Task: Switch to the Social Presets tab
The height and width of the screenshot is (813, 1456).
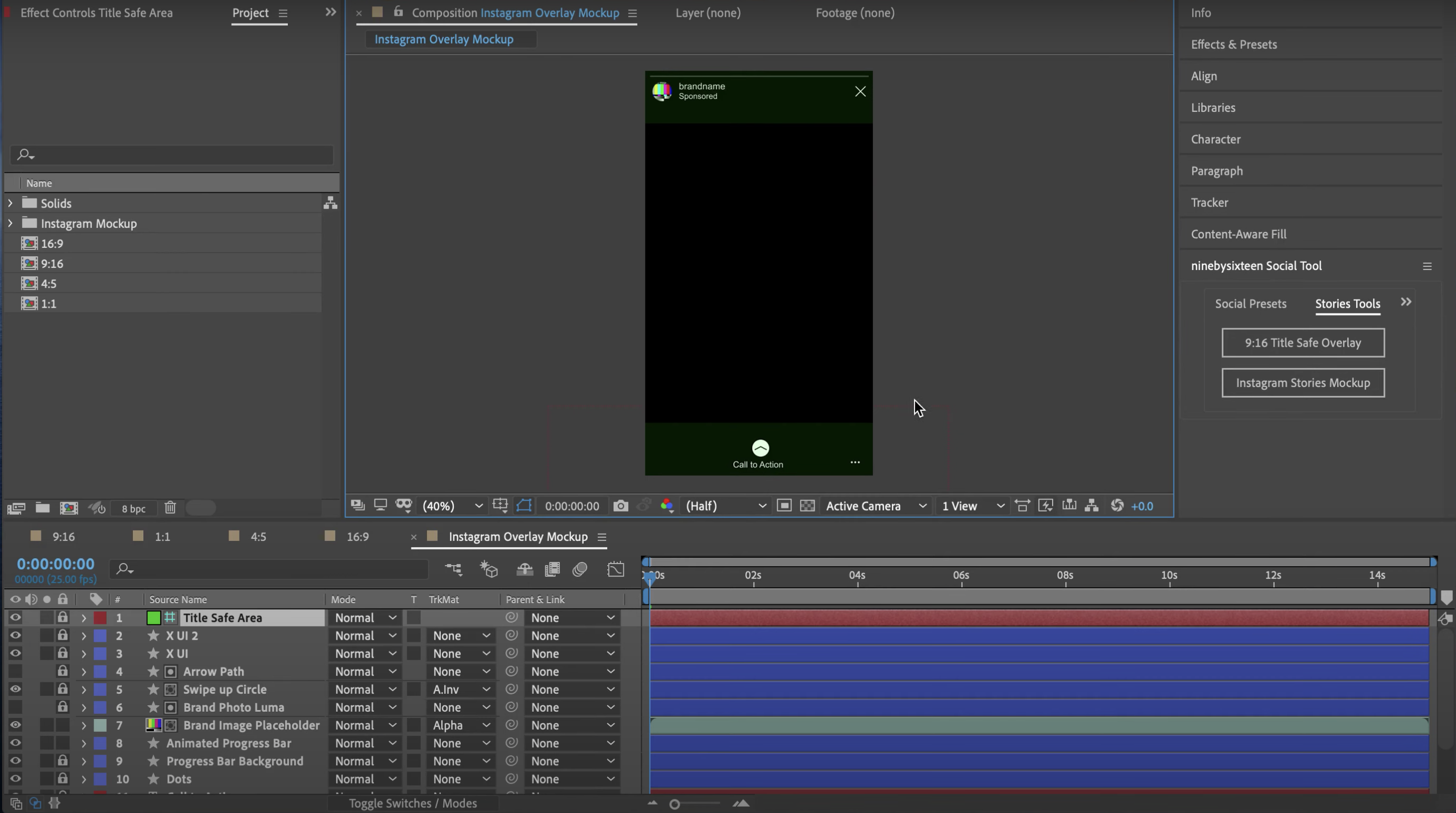Action: coord(1250,304)
